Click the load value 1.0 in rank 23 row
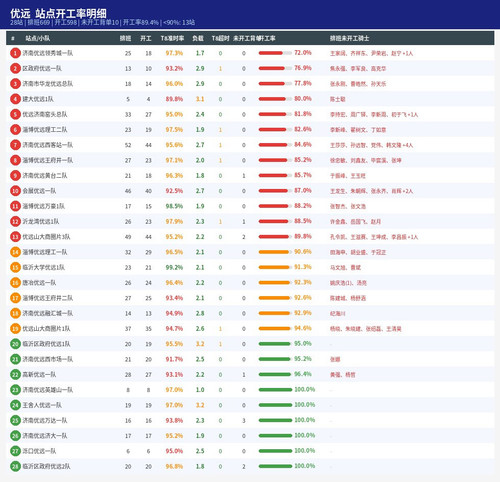The height and width of the screenshot is (482, 500). point(200,390)
